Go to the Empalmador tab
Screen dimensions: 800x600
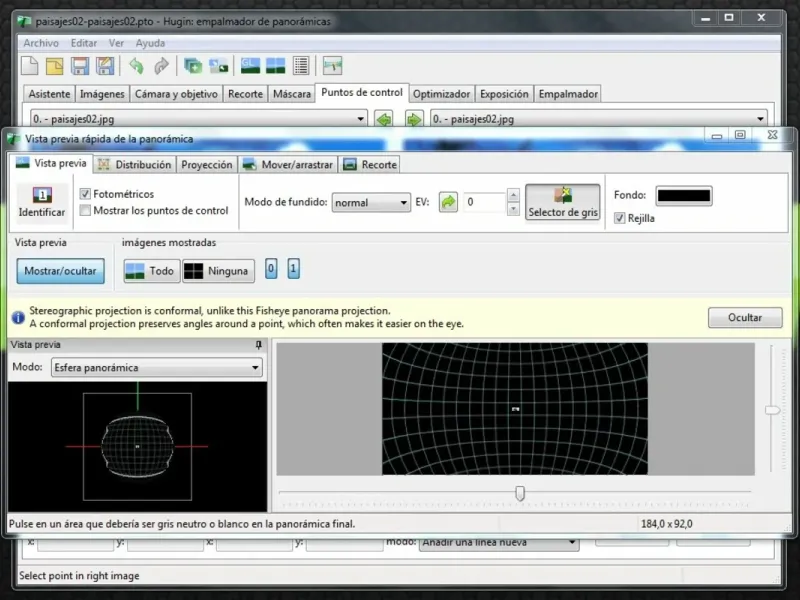(x=568, y=94)
